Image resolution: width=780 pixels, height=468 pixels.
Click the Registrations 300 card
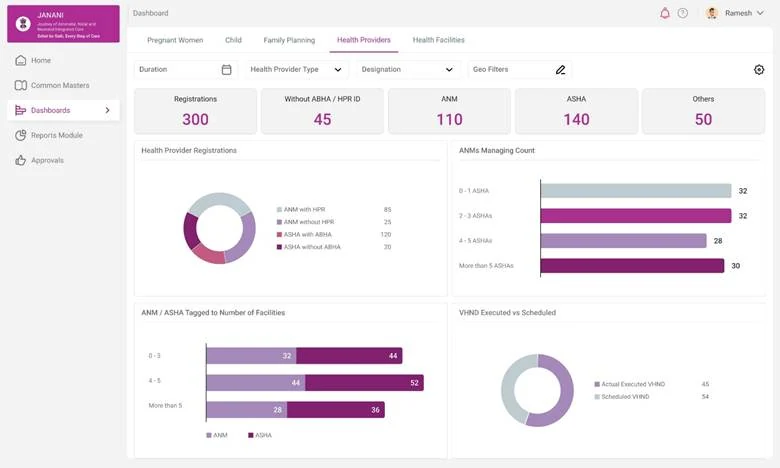[x=195, y=111]
